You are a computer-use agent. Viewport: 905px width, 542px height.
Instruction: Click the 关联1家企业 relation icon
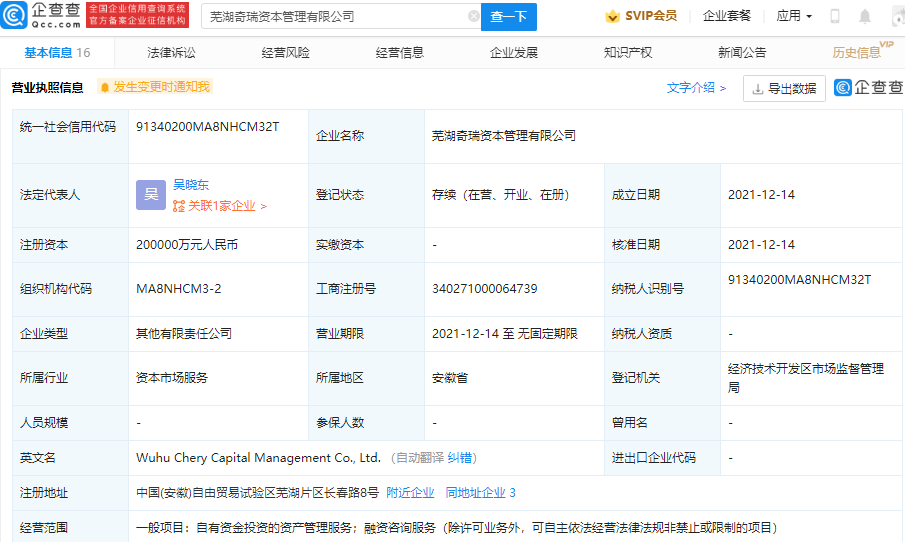[x=179, y=207]
